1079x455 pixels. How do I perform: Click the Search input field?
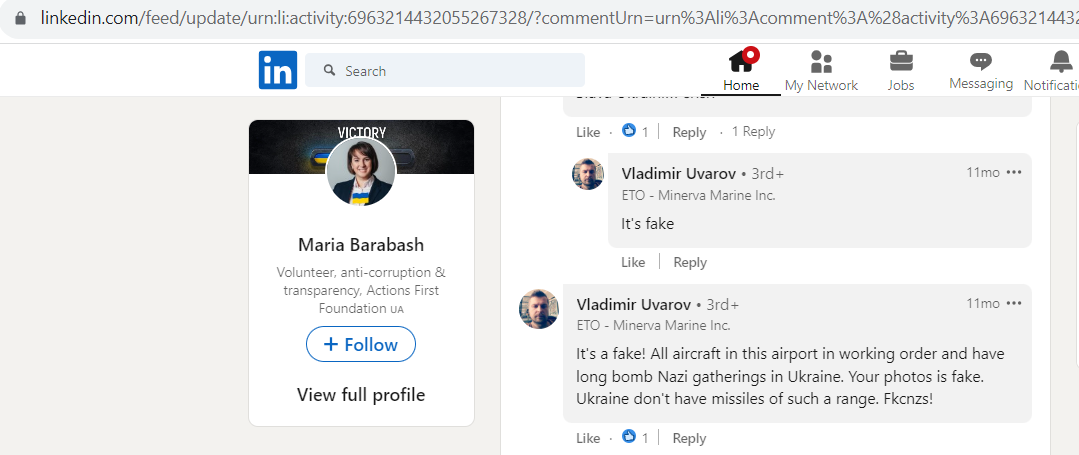(445, 70)
